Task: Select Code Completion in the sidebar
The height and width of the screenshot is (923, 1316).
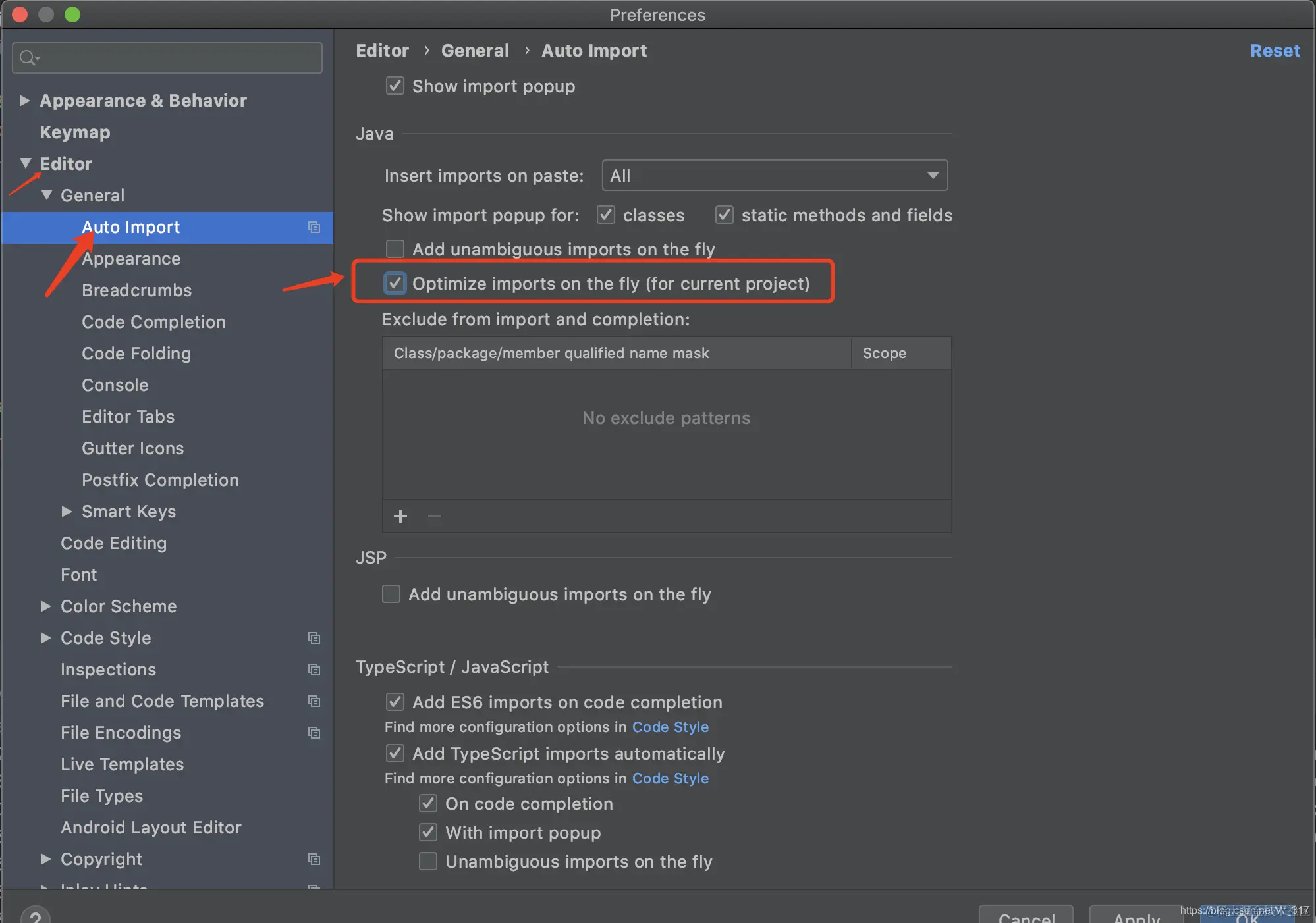Action: click(x=153, y=322)
